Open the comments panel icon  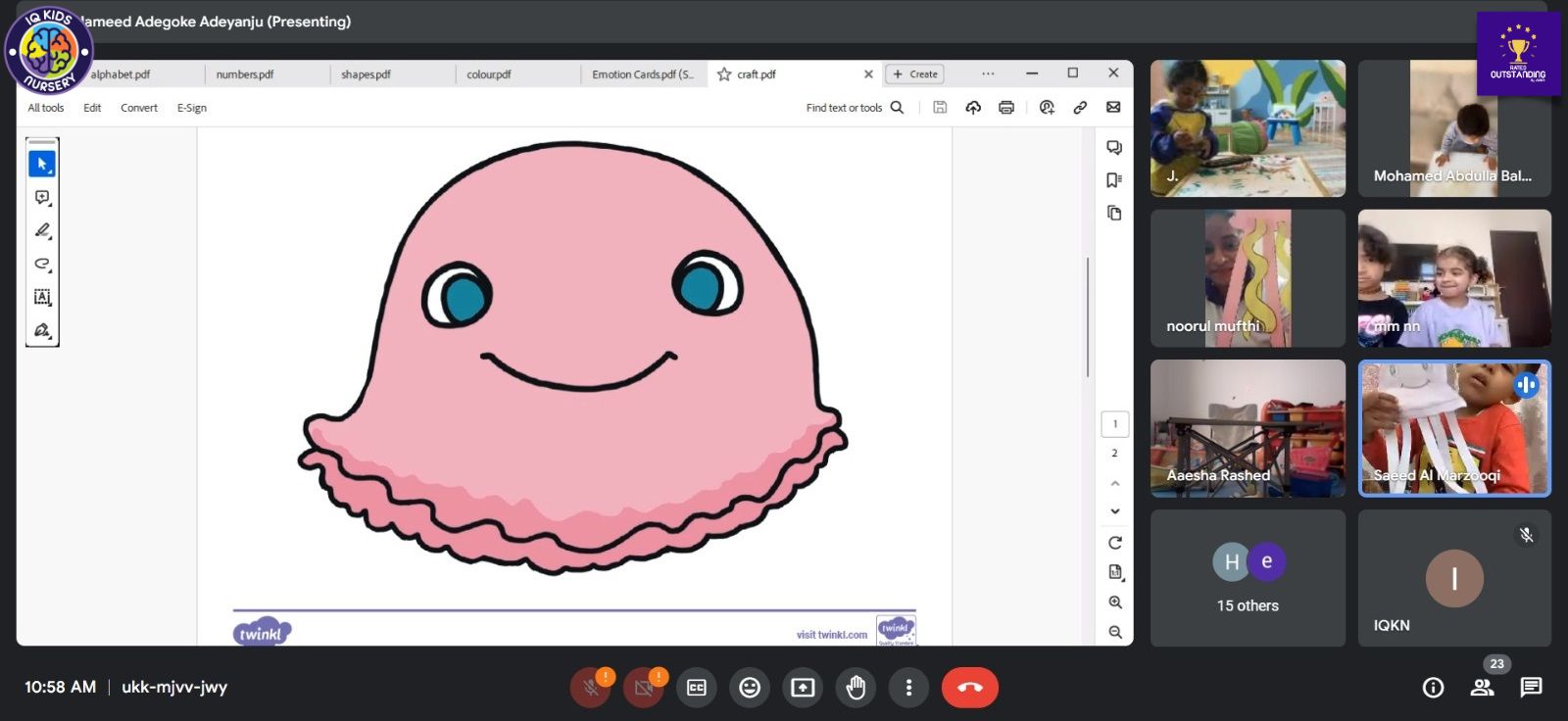click(1114, 148)
